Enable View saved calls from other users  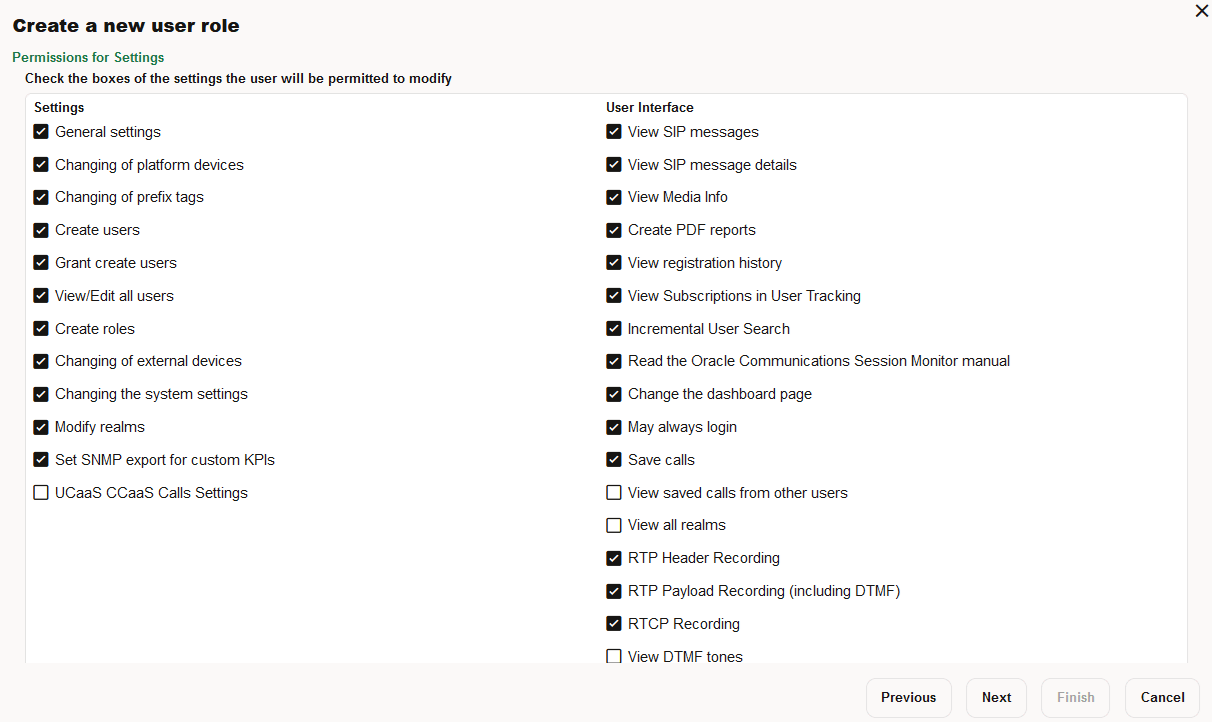613,492
